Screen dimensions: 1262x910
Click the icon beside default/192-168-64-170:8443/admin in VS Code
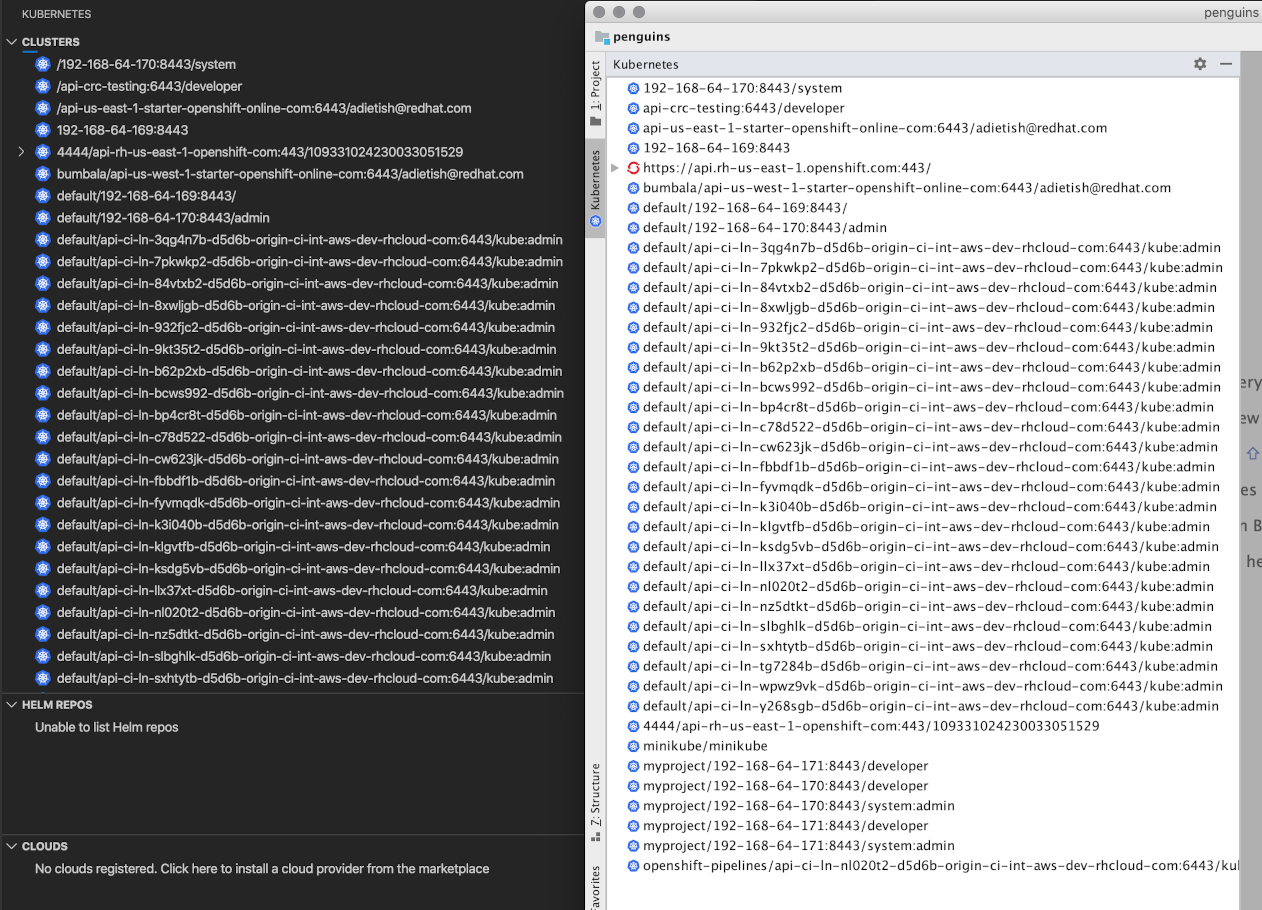click(x=42, y=218)
